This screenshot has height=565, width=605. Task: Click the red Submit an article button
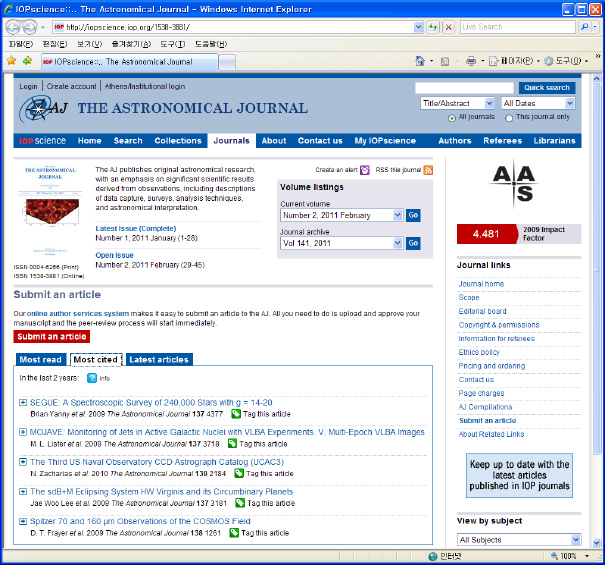51,336
